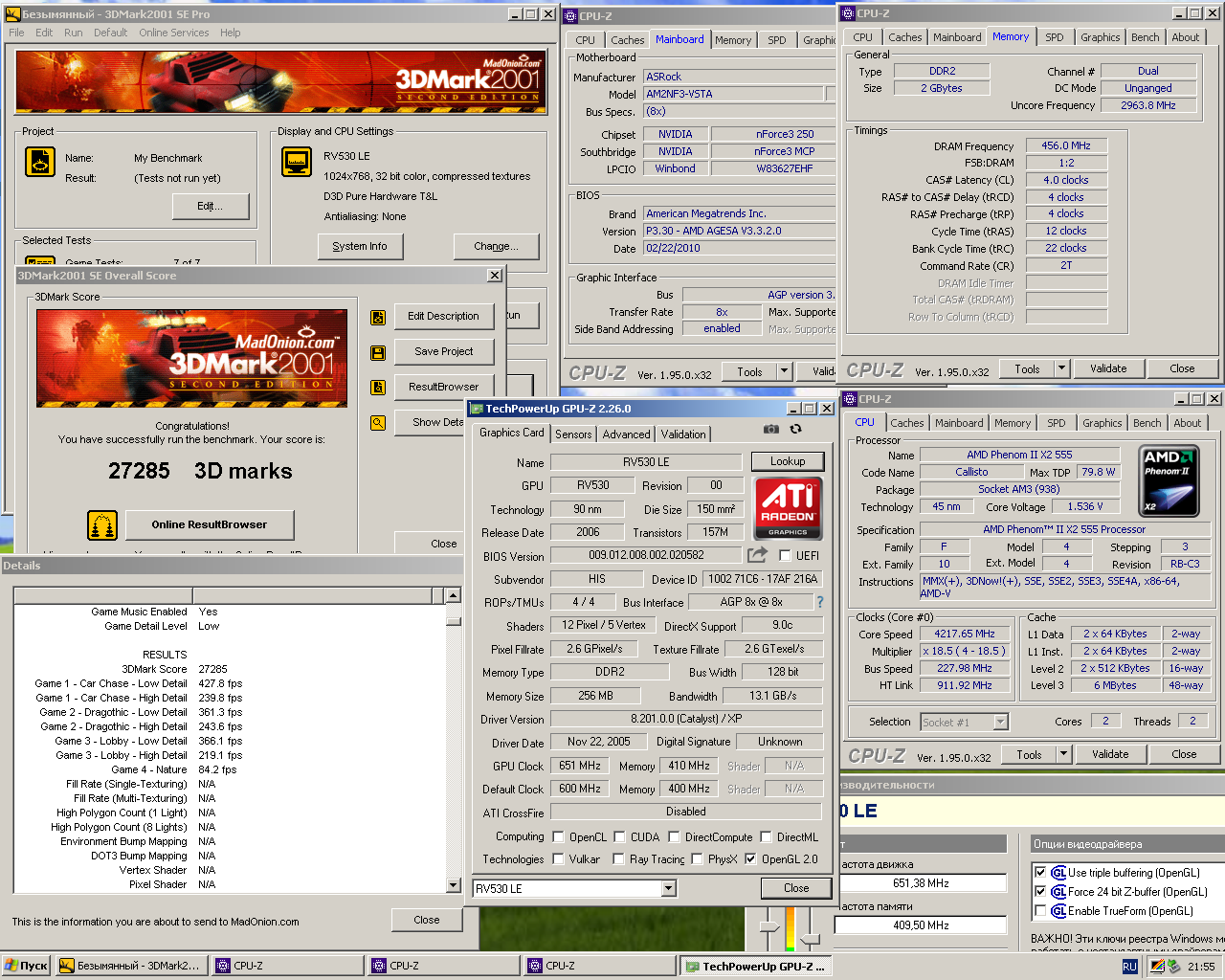Click the Online ResultBrowser yellow icon

[x=102, y=525]
